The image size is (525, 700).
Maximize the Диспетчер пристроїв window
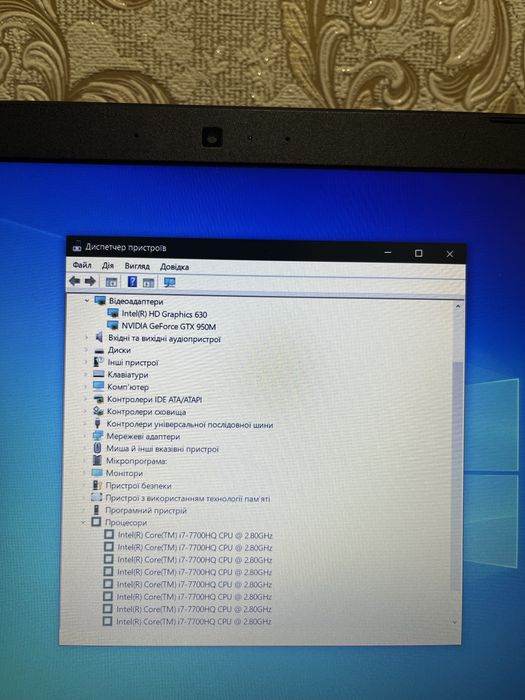pyautogui.click(x=418, y=253)
